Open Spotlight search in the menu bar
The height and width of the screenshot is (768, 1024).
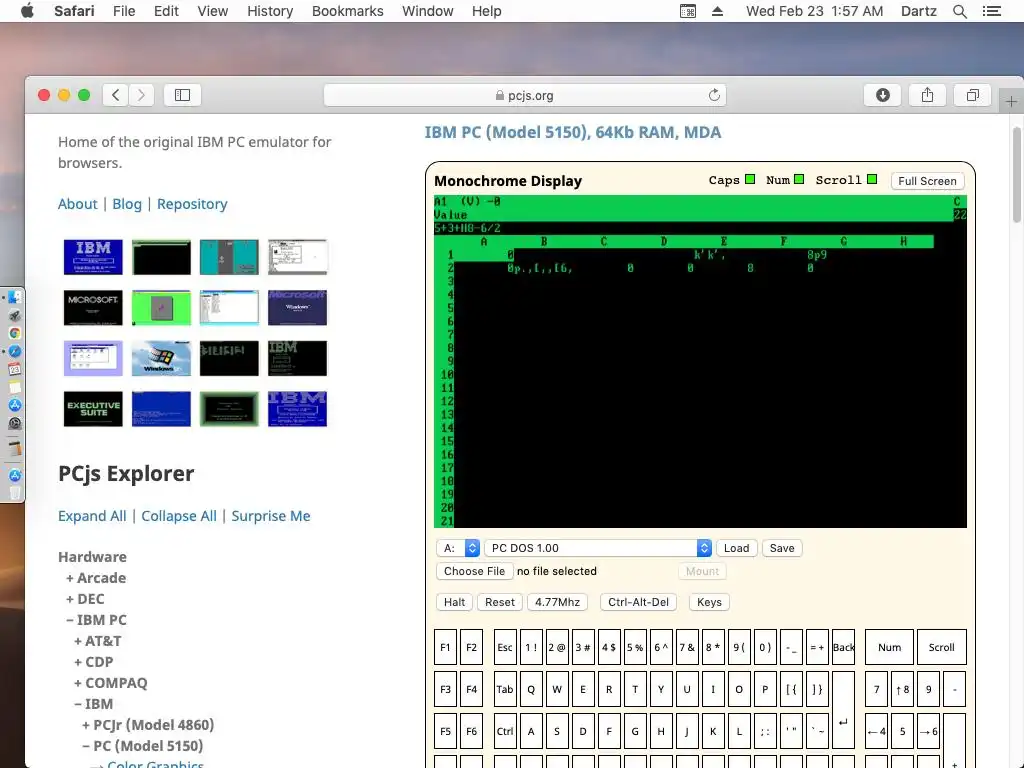click(959, 11)
